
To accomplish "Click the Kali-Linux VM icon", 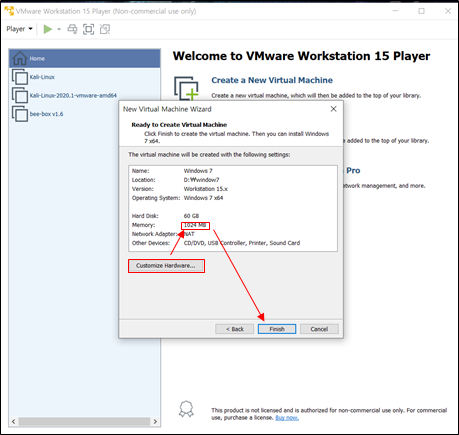I will pos(20,77).
